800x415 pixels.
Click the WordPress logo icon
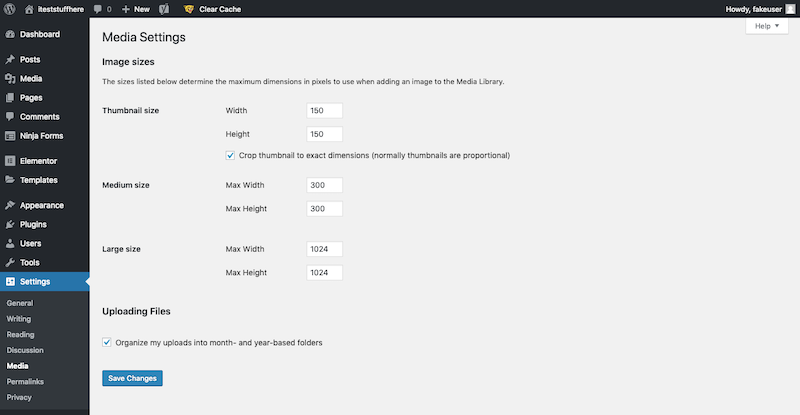pyautogui.click(x=9, y=9)
